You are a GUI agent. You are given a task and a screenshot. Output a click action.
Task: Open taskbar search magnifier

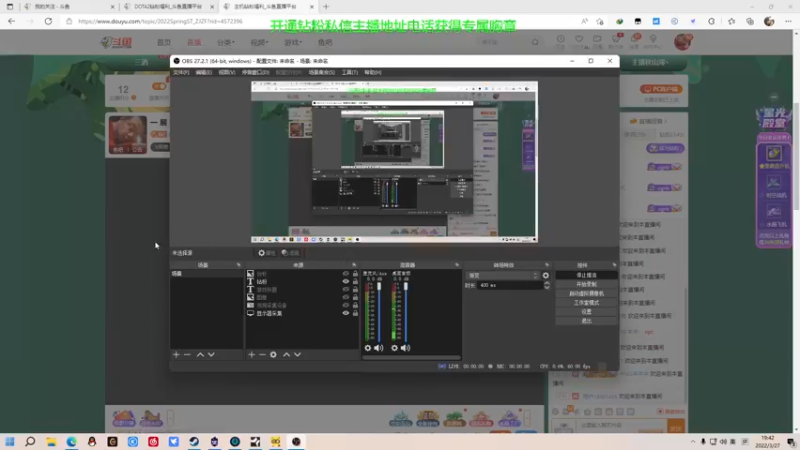[30, 441]
